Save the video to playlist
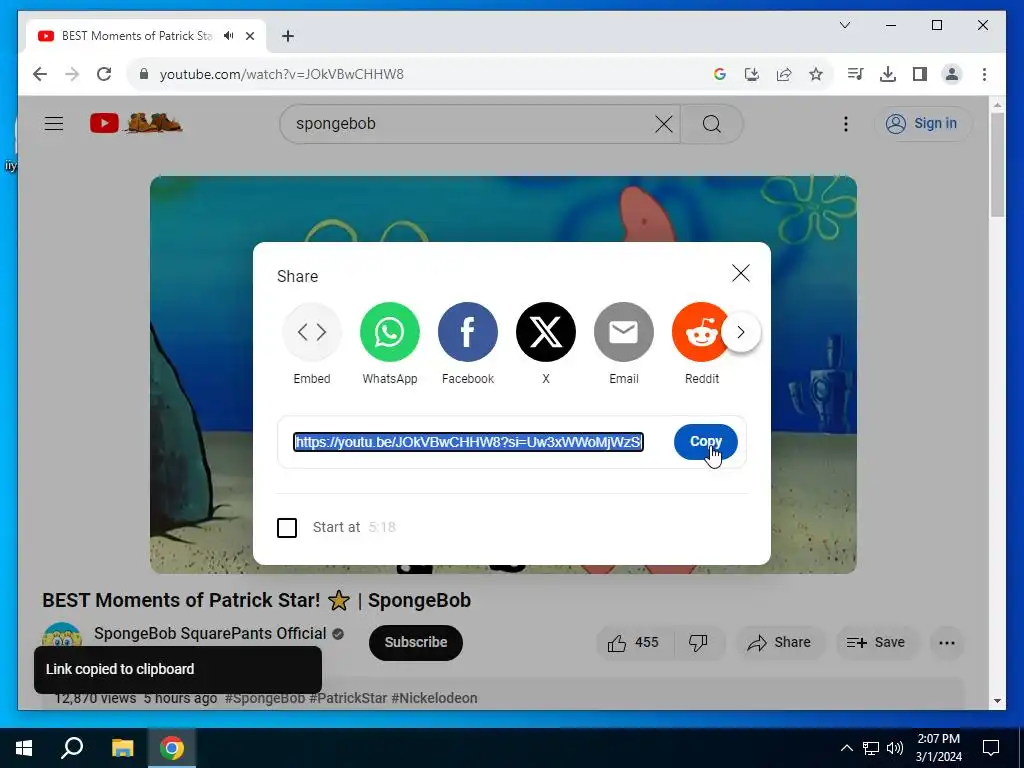The height and width of the screenshot is (768, 1024). (876, 643)
